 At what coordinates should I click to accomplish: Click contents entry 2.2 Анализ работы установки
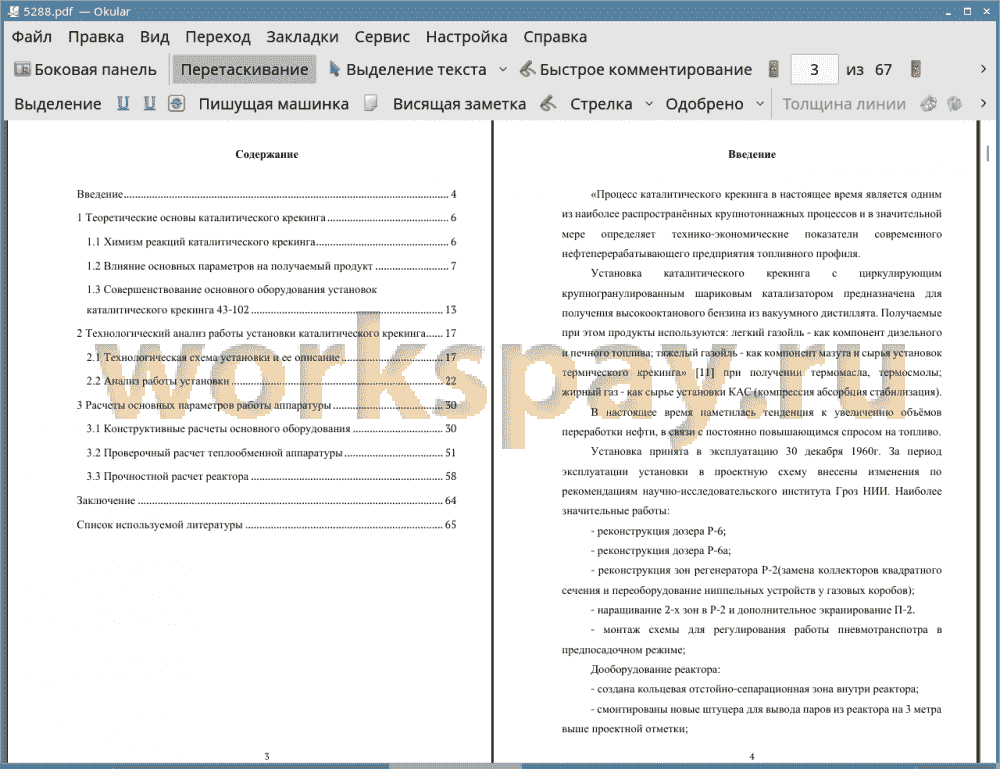tap(272, 381)
